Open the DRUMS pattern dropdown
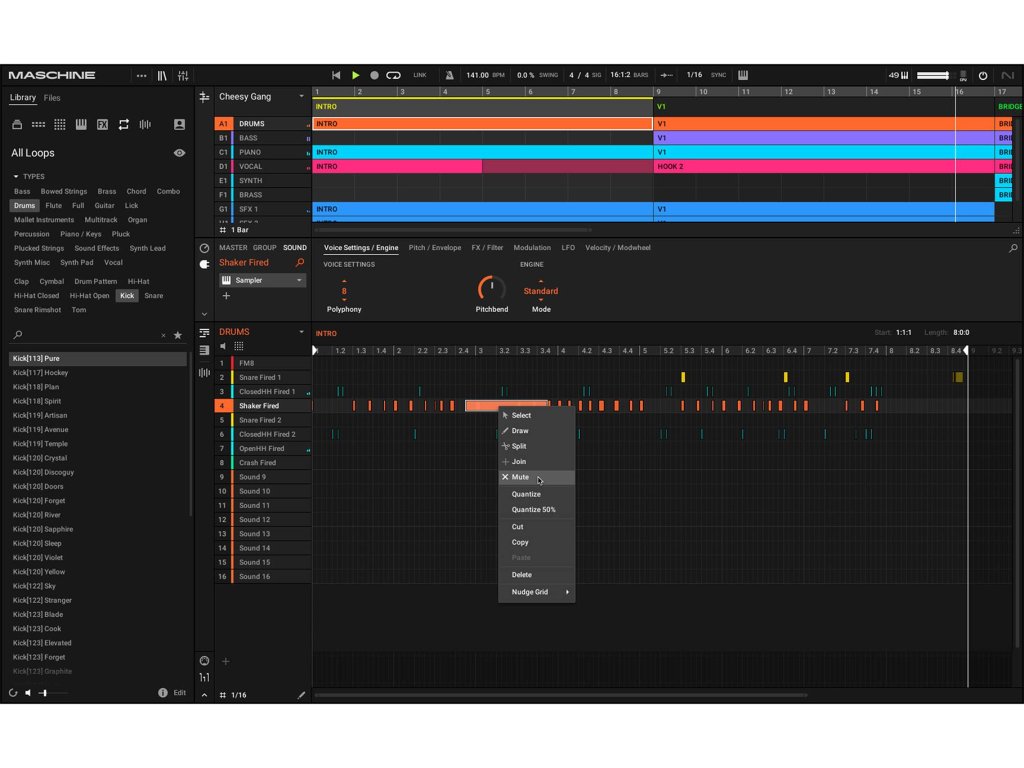Viewport: 1024px width, 768px height. (x=301, y=332)
